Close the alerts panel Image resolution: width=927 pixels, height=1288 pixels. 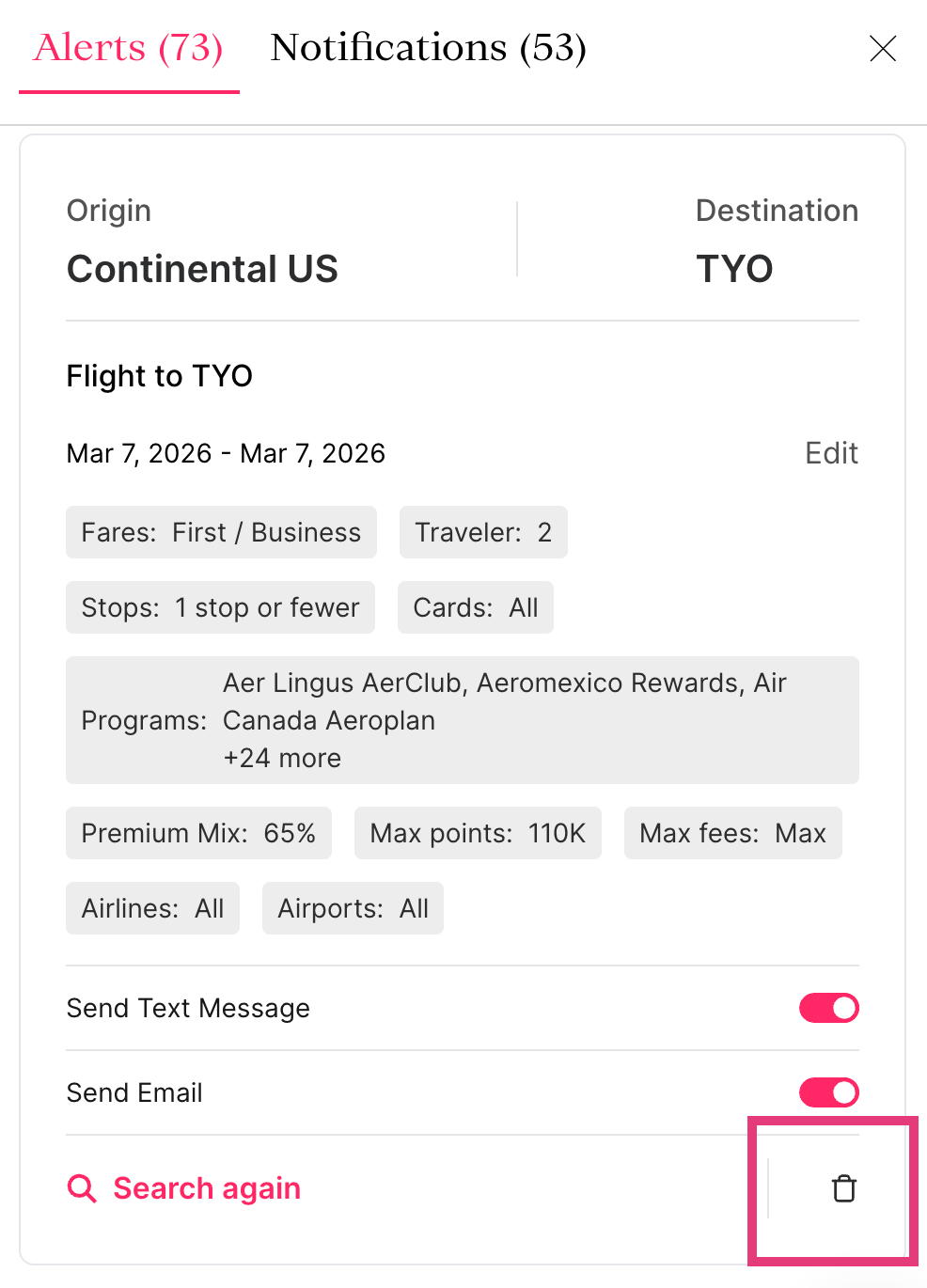[883, 48]
